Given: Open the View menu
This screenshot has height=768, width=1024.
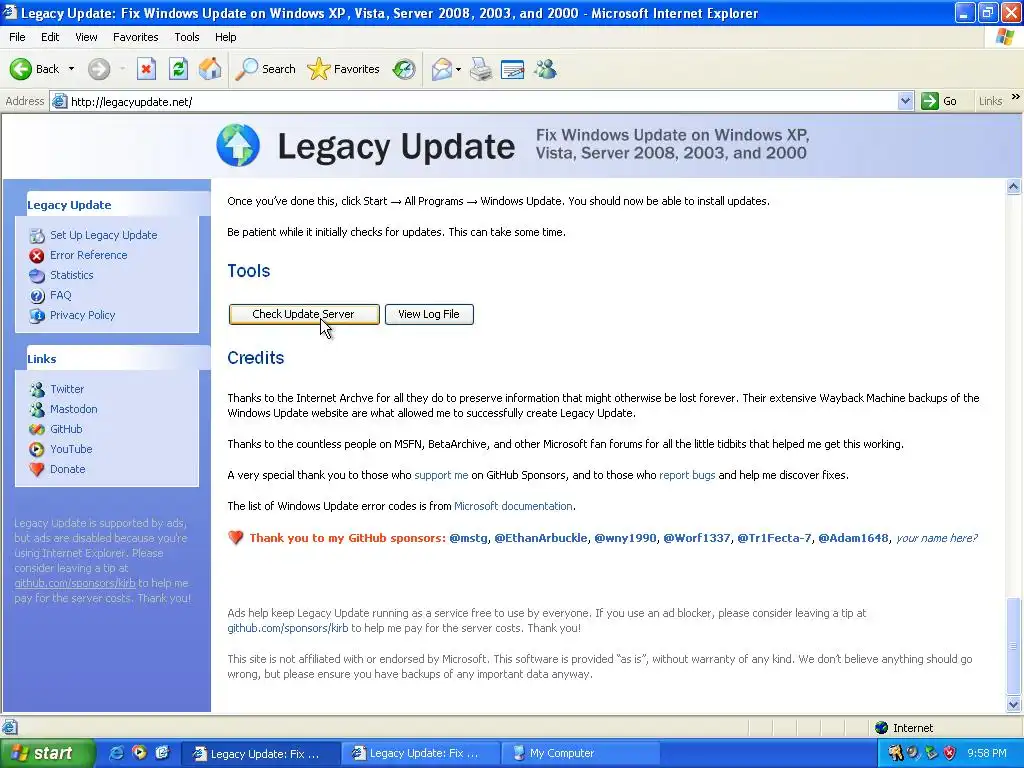Looking at the screenshot, I should [x=86, y=37].
